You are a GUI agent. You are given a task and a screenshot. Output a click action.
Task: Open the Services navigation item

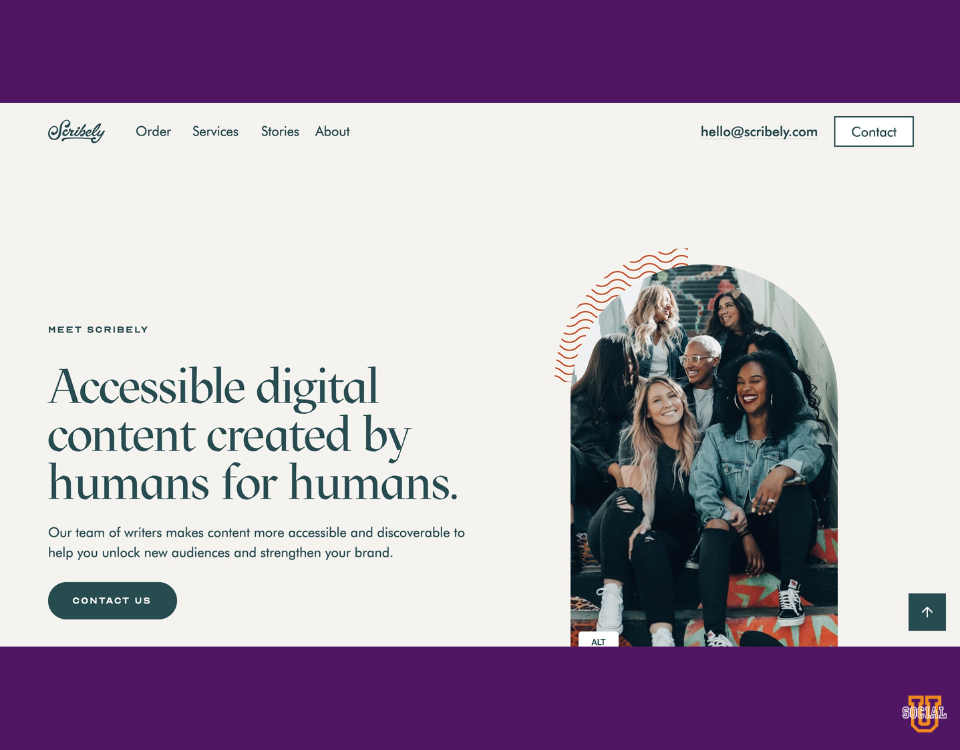[x=216, y=132]
